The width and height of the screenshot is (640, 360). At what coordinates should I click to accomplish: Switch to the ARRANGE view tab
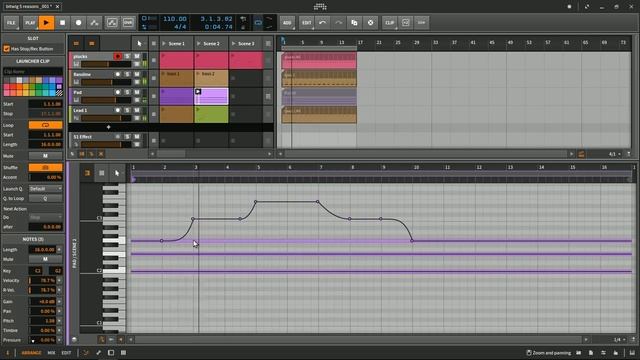31,353
